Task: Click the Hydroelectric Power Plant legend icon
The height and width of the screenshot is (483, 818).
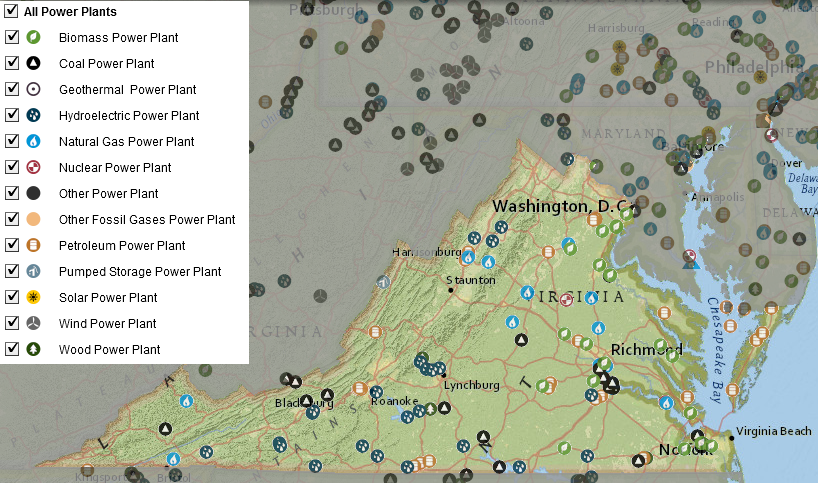Action: (x=33, y=115)
